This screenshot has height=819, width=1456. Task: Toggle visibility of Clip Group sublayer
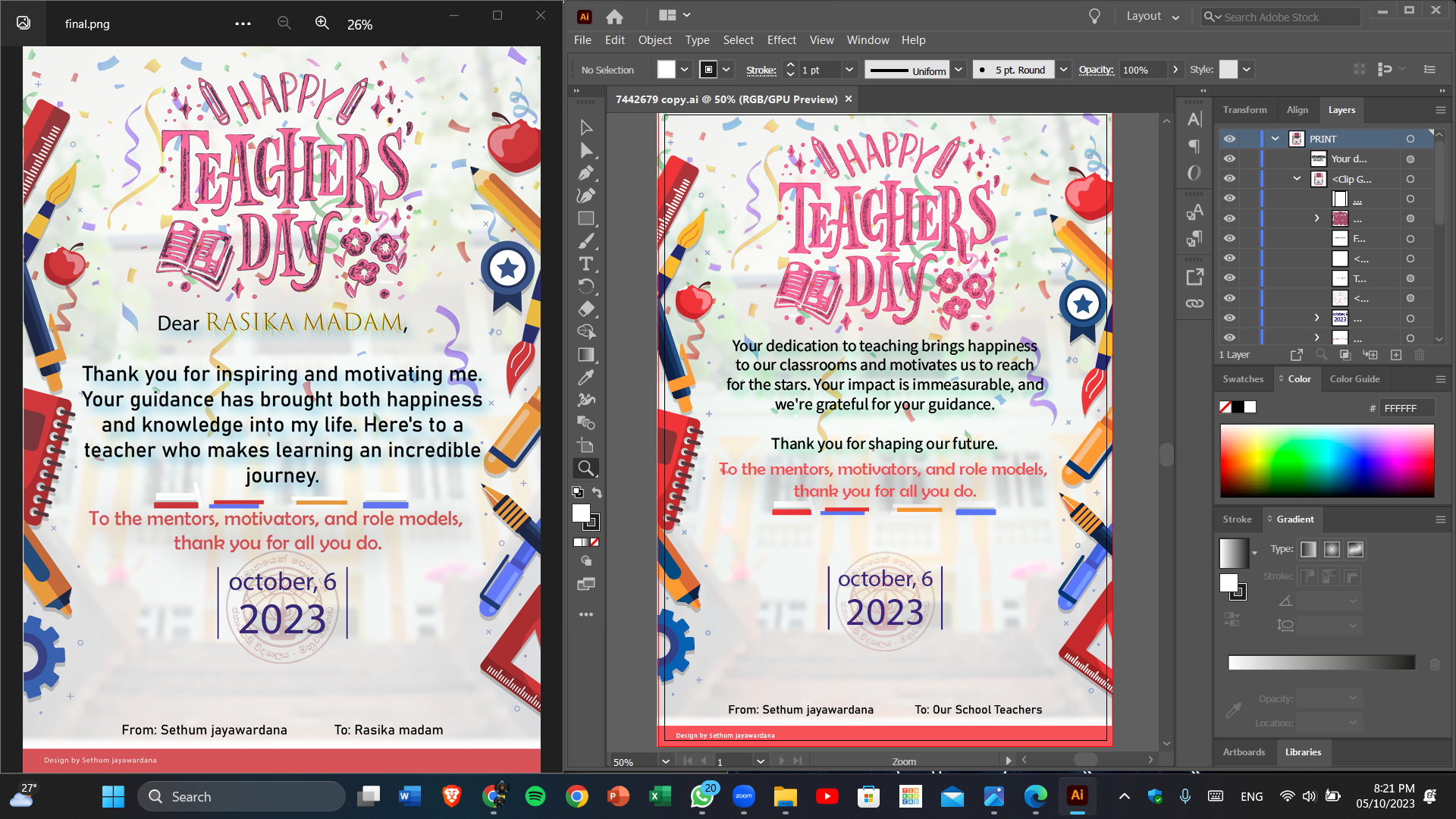click(x=1229, y=179)
